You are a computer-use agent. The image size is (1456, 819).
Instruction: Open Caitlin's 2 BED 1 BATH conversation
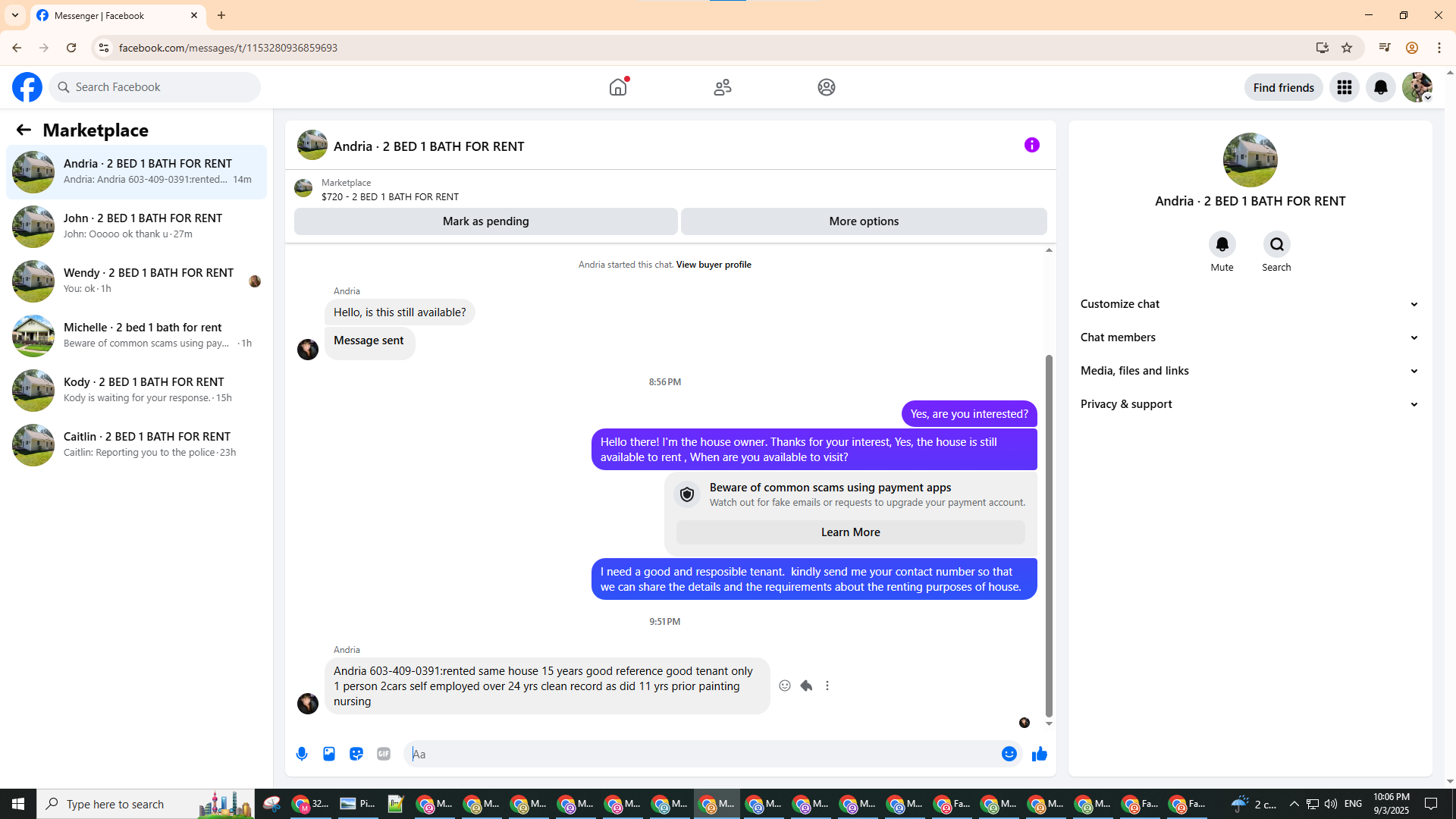pos(136,445)
